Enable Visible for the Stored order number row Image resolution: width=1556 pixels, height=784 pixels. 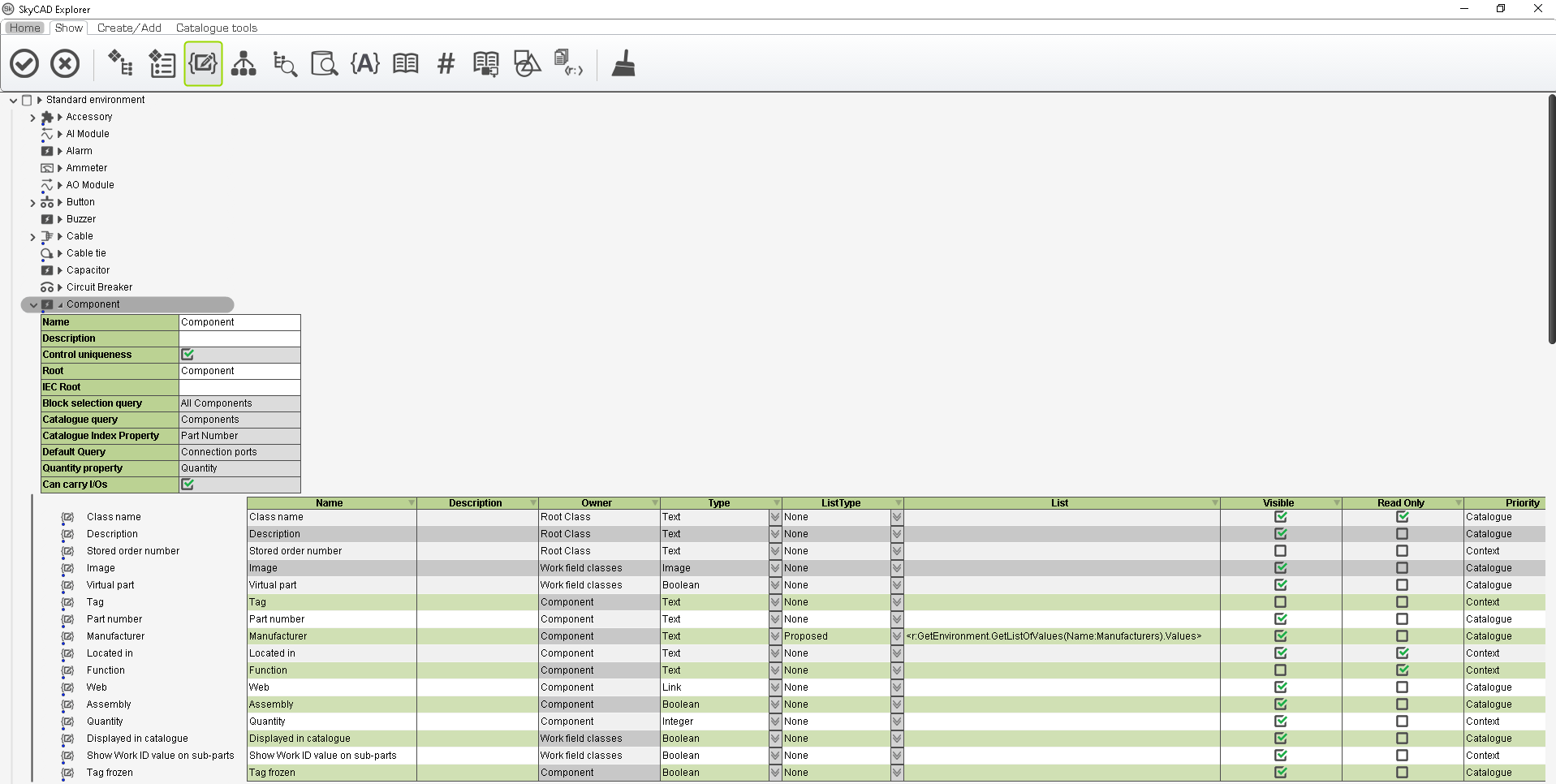[x=1280, y=550]
